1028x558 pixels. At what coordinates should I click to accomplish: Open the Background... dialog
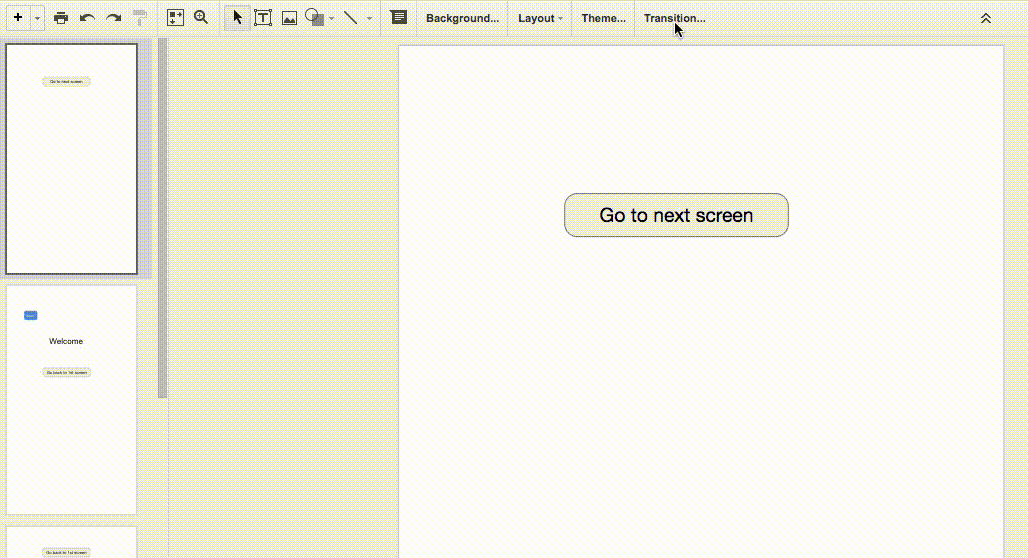coord(462,18)
